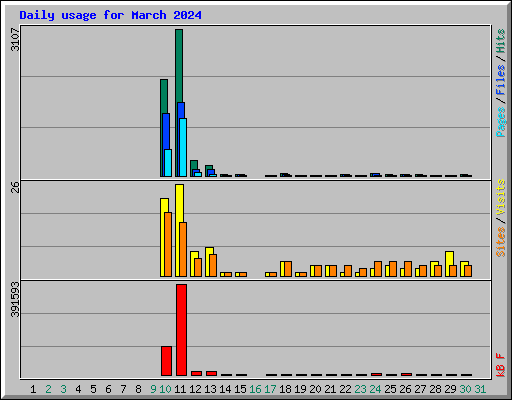This screenshot has height=400, width=512.
Task: Click the orange sites bar for day 10
Action: [x=168, y=244]
